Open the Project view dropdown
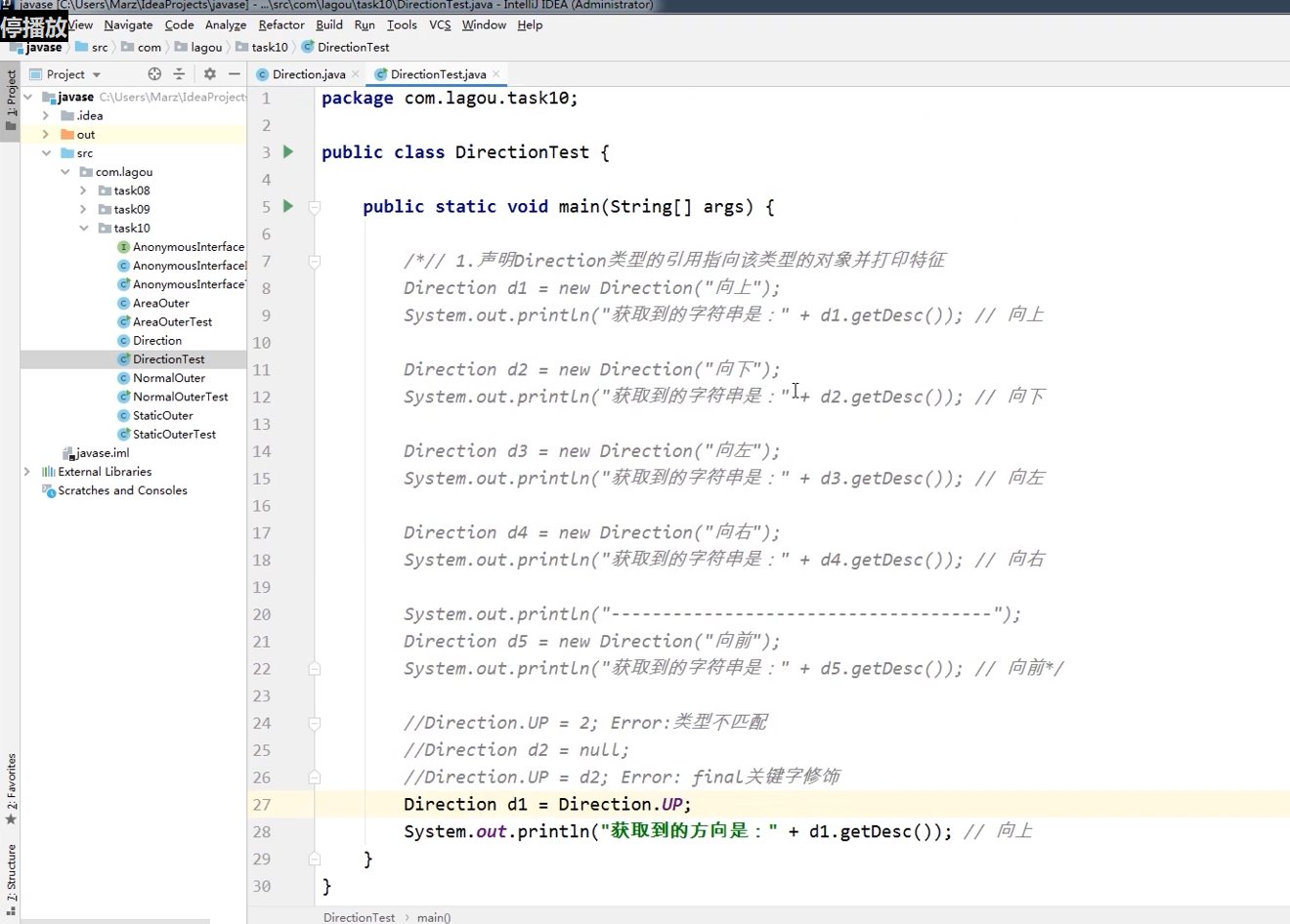This screenshot has height=924, width=1290. 66,74
